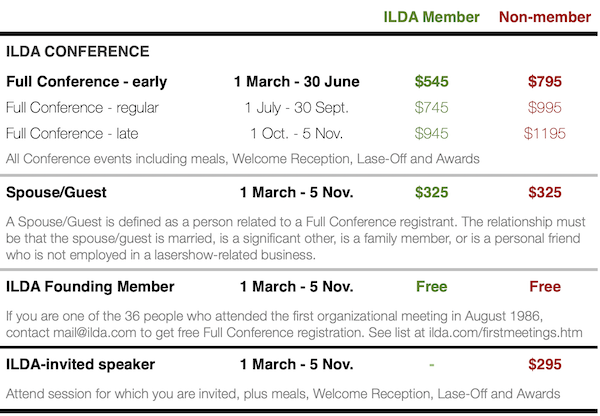Select the $295 invited speaker non-member price

point(545,364)
